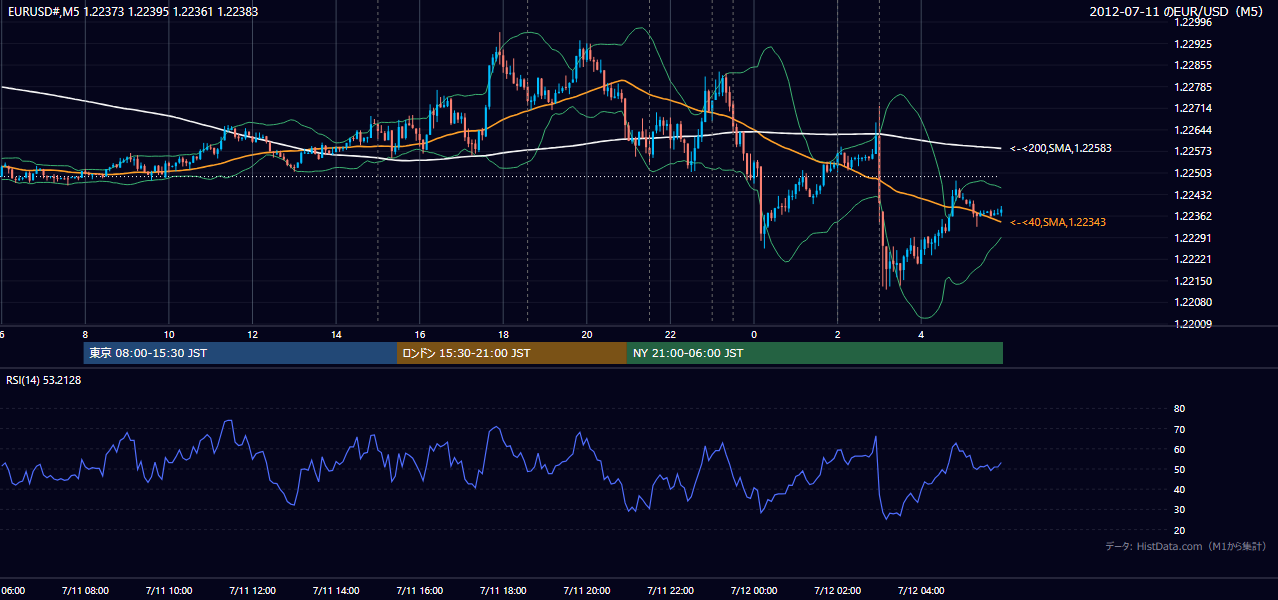
Task: Click price axis value 1.22996
Action: [x=1192, y=23]
